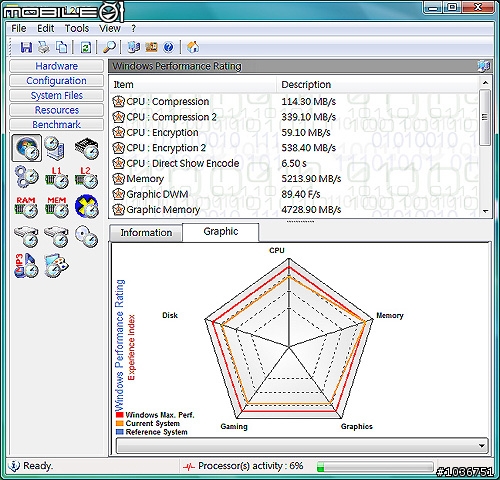500x480 pixels.
Task: Click the results list scroll-down arrow
Action: (485, 211)
